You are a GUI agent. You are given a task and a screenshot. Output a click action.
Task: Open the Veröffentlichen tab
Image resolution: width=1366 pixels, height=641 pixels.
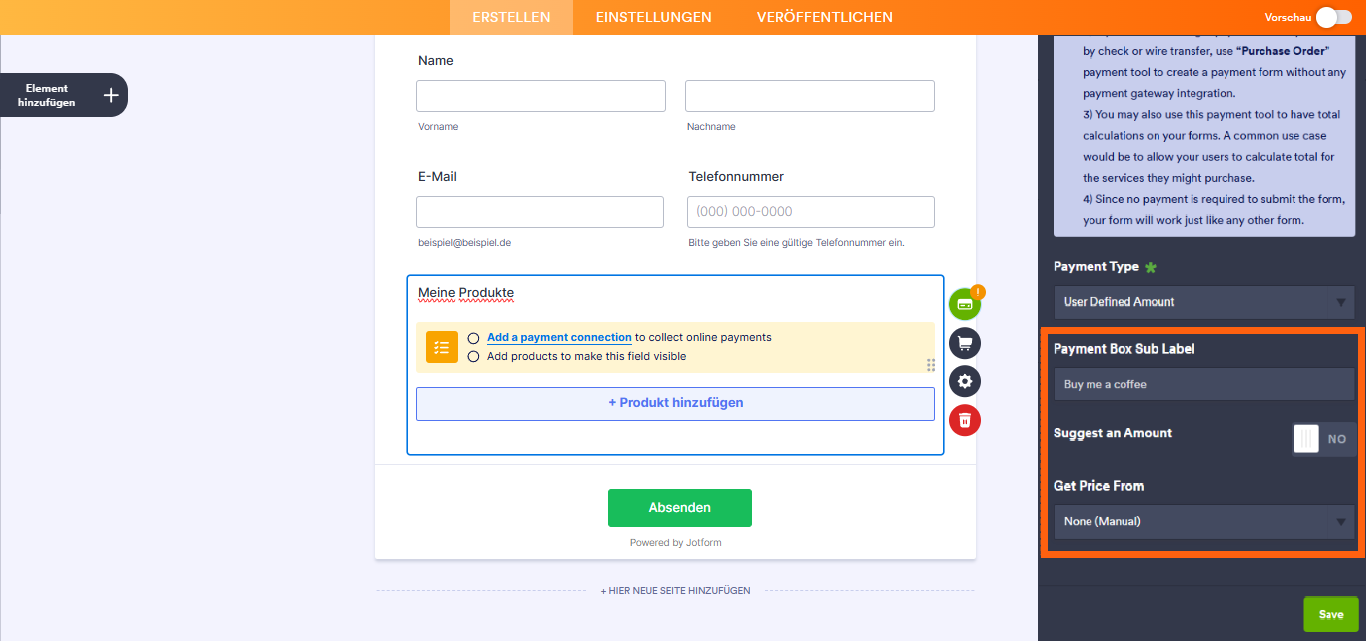coord(825,17)
